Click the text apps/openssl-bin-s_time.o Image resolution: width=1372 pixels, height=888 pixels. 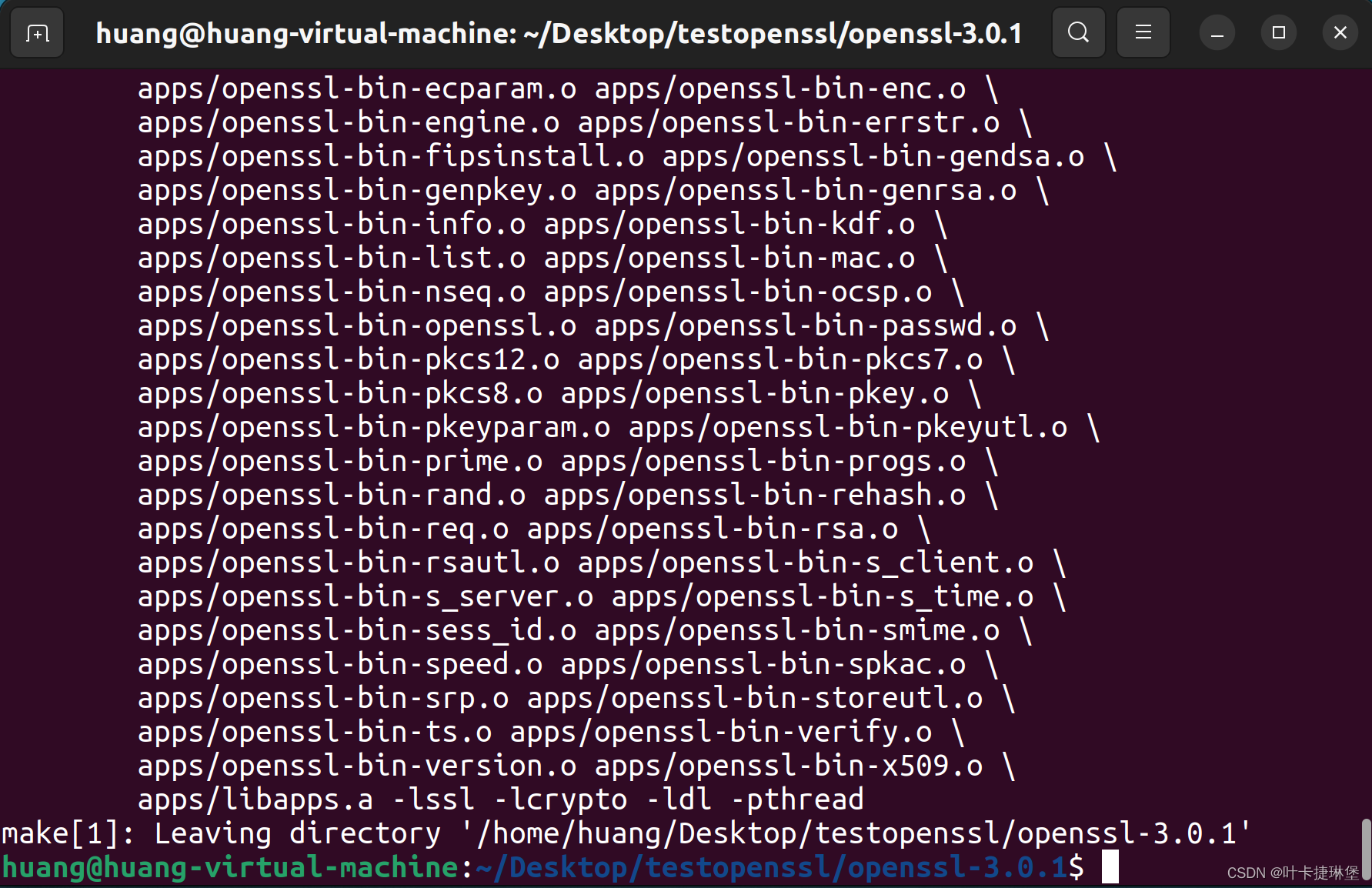823,597
